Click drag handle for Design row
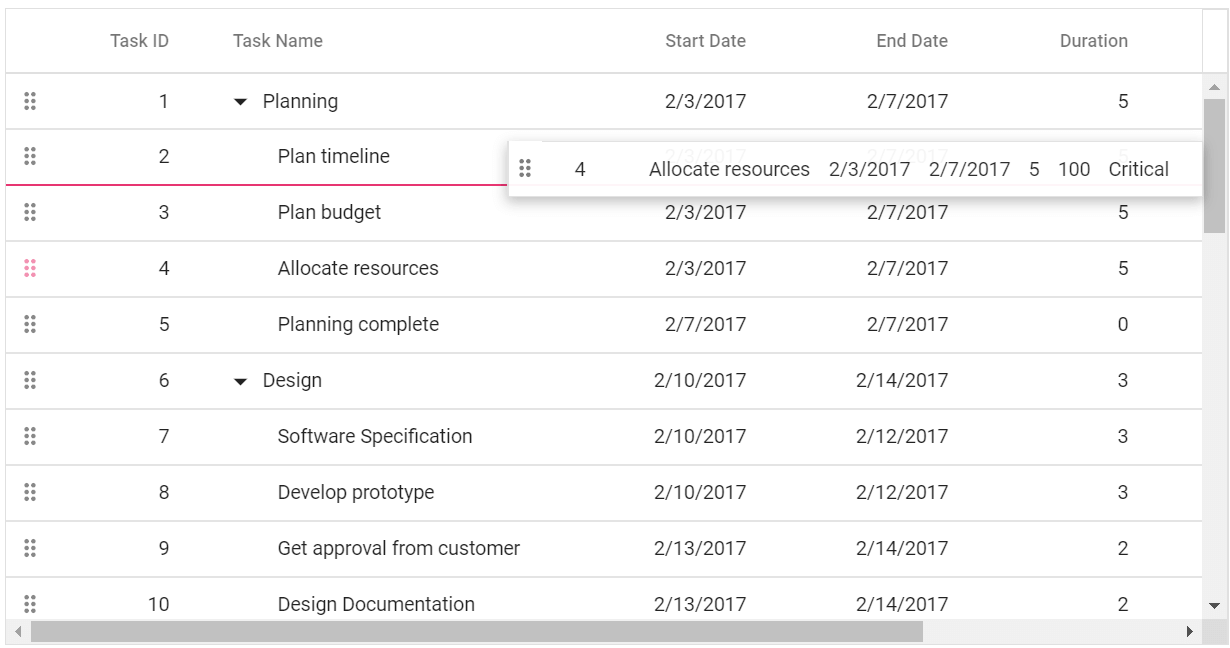 point(30,380)
